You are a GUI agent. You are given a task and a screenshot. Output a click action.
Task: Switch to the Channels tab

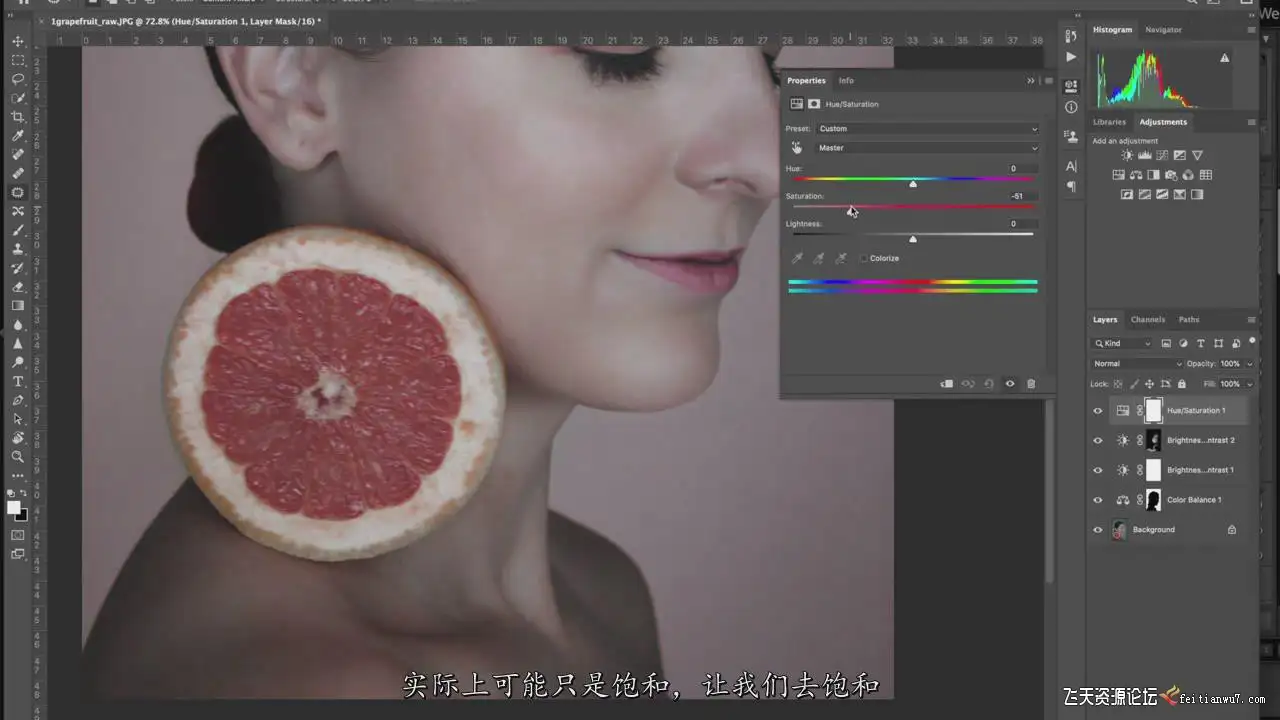pos(1148,320)
